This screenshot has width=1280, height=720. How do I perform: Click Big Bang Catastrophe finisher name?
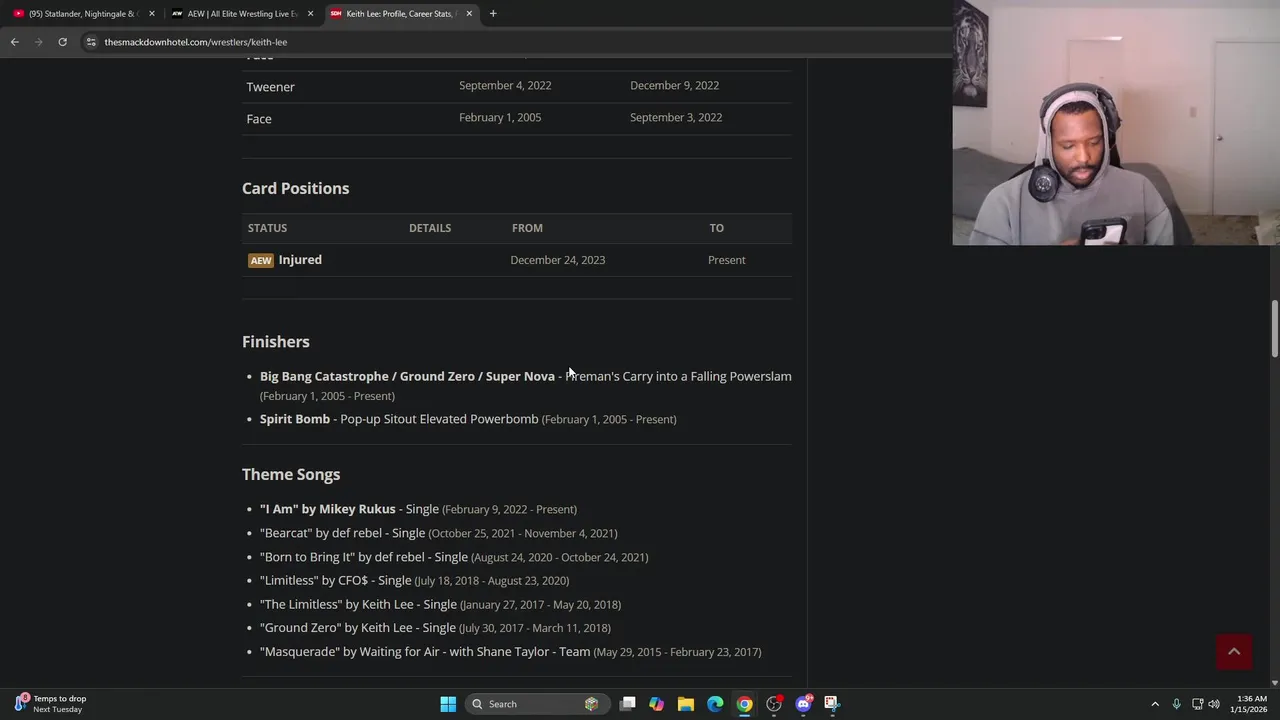point(407,377)
